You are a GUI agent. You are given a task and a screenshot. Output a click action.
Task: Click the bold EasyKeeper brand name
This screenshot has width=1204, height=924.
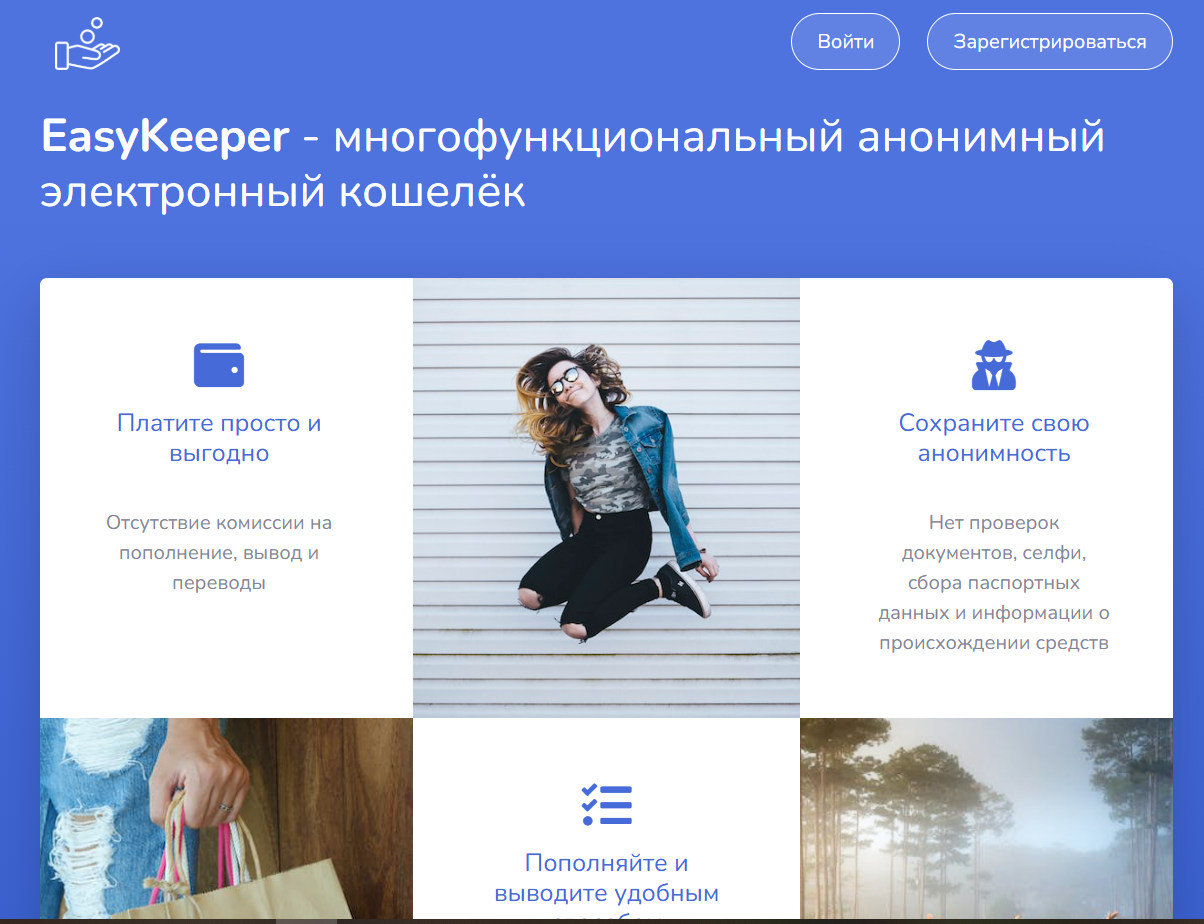(165, 137)
